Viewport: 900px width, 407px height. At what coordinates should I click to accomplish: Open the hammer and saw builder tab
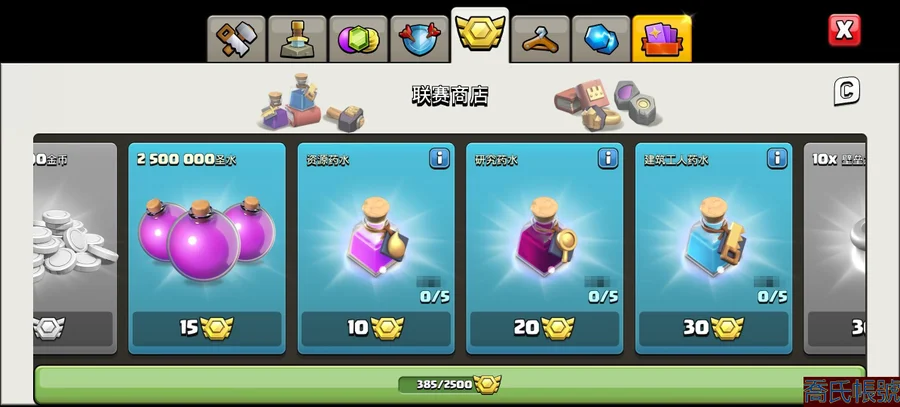click(x=236, y=38)
